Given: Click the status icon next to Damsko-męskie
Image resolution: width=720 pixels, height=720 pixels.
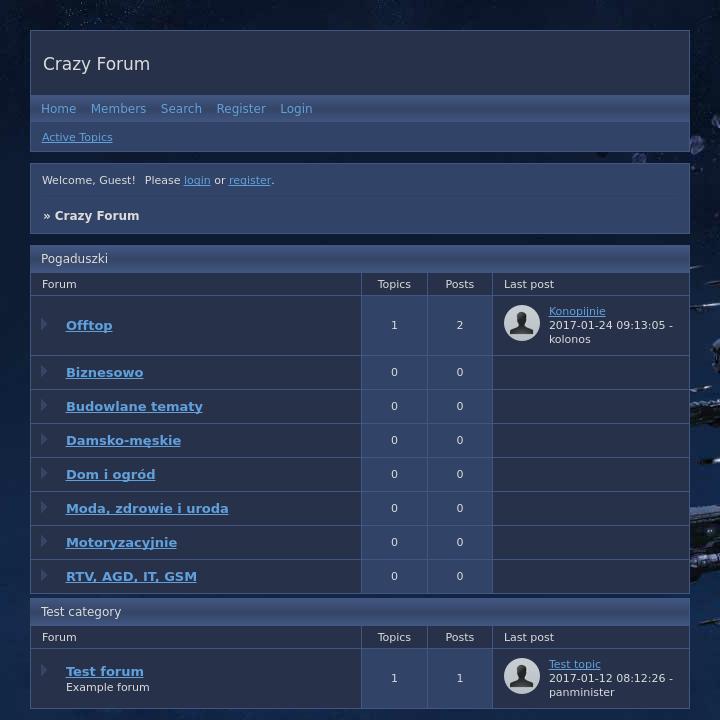Looking at the screenshot, I should point(44,439).
